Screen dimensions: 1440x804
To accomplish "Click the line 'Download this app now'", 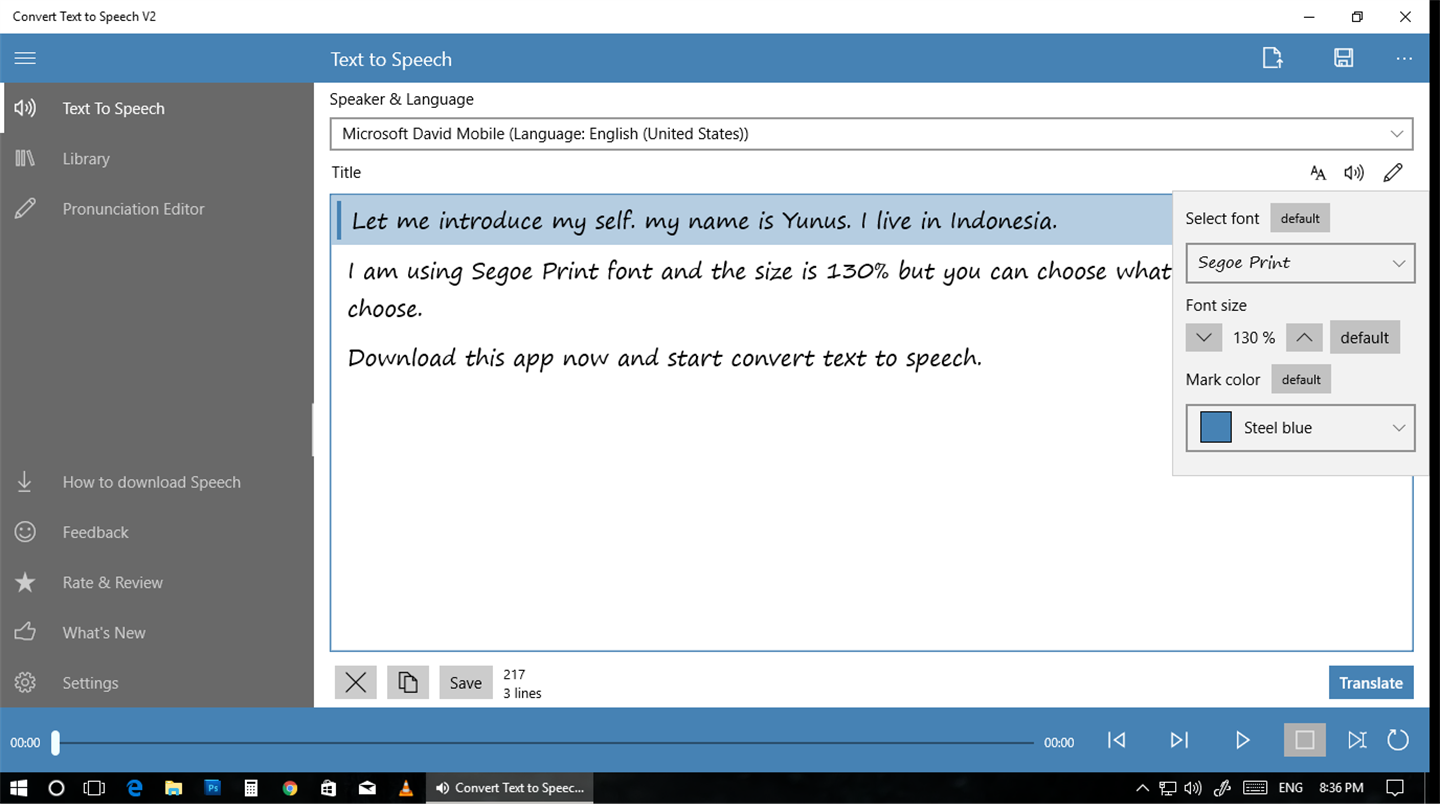I will 664,358.
